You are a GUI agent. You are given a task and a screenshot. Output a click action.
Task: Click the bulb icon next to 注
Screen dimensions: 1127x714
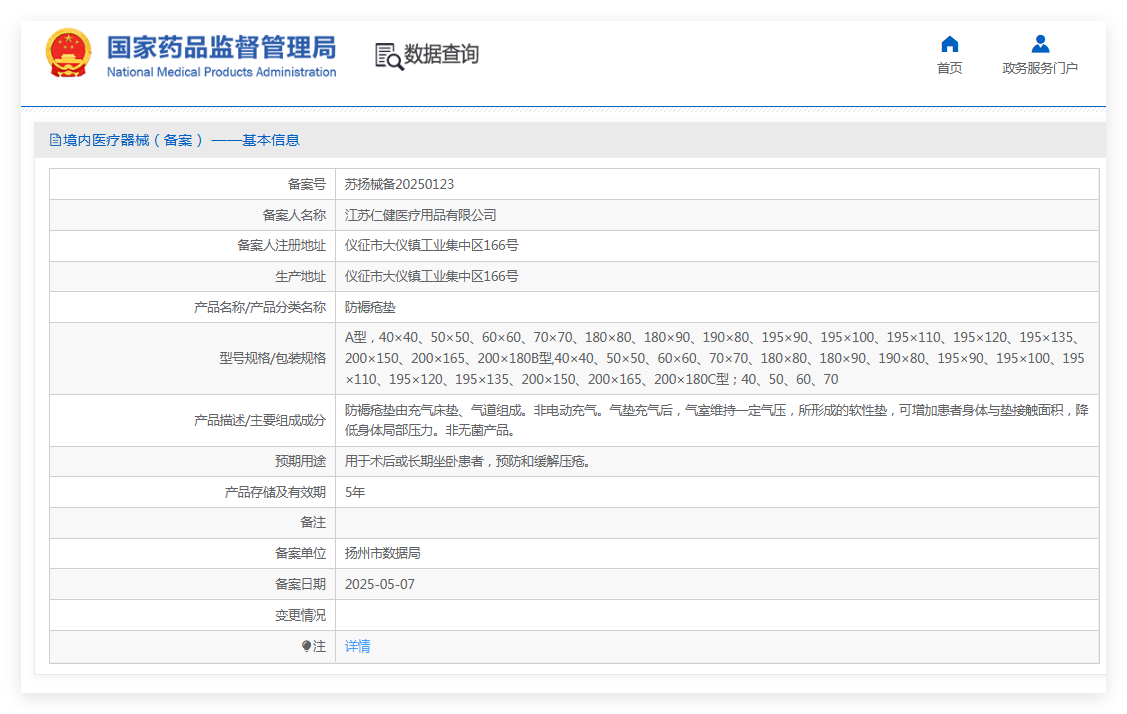(x=306, y=646)
